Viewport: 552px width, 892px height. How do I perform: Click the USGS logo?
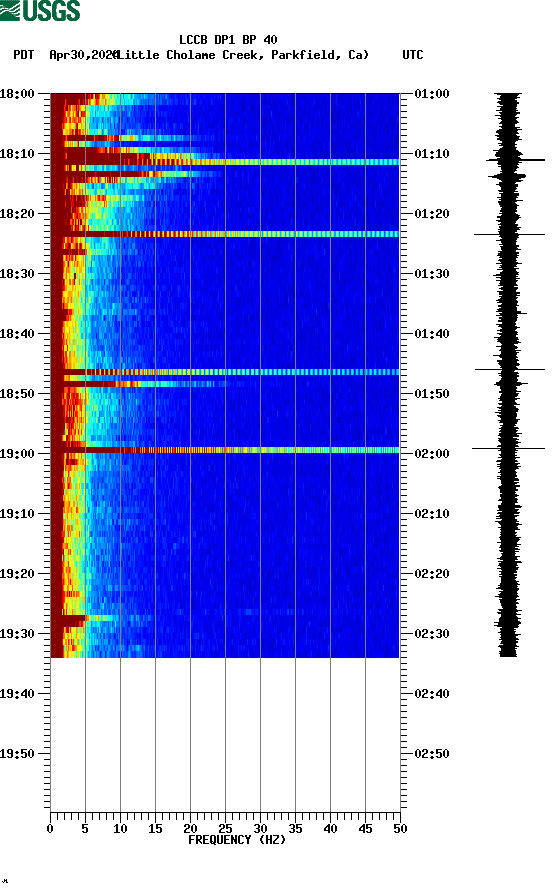tap(40, 11)
